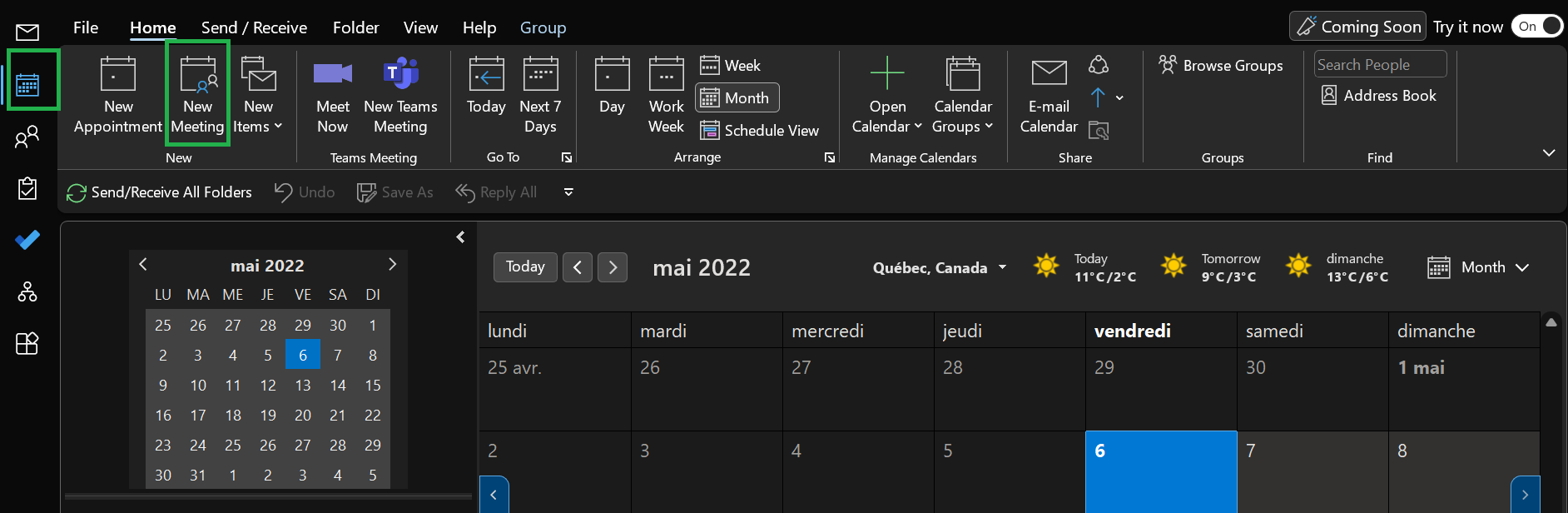Viewport: 1568px width, 513px height.
Task: Click the Today button above the calendar
Action: (525, 267)
